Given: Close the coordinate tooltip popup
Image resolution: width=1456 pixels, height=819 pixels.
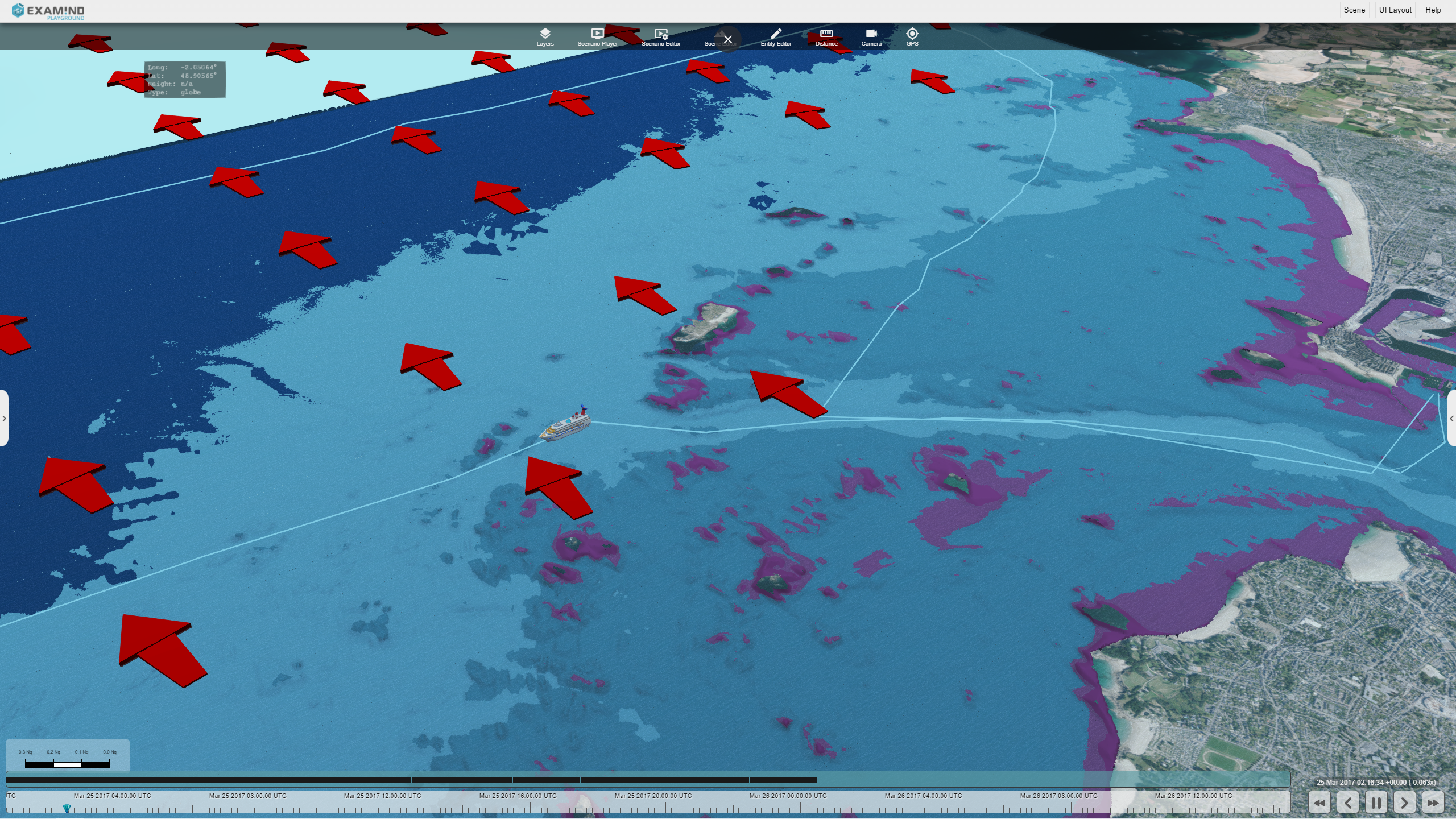Looking at the screenshot, I should click(728, 39).
